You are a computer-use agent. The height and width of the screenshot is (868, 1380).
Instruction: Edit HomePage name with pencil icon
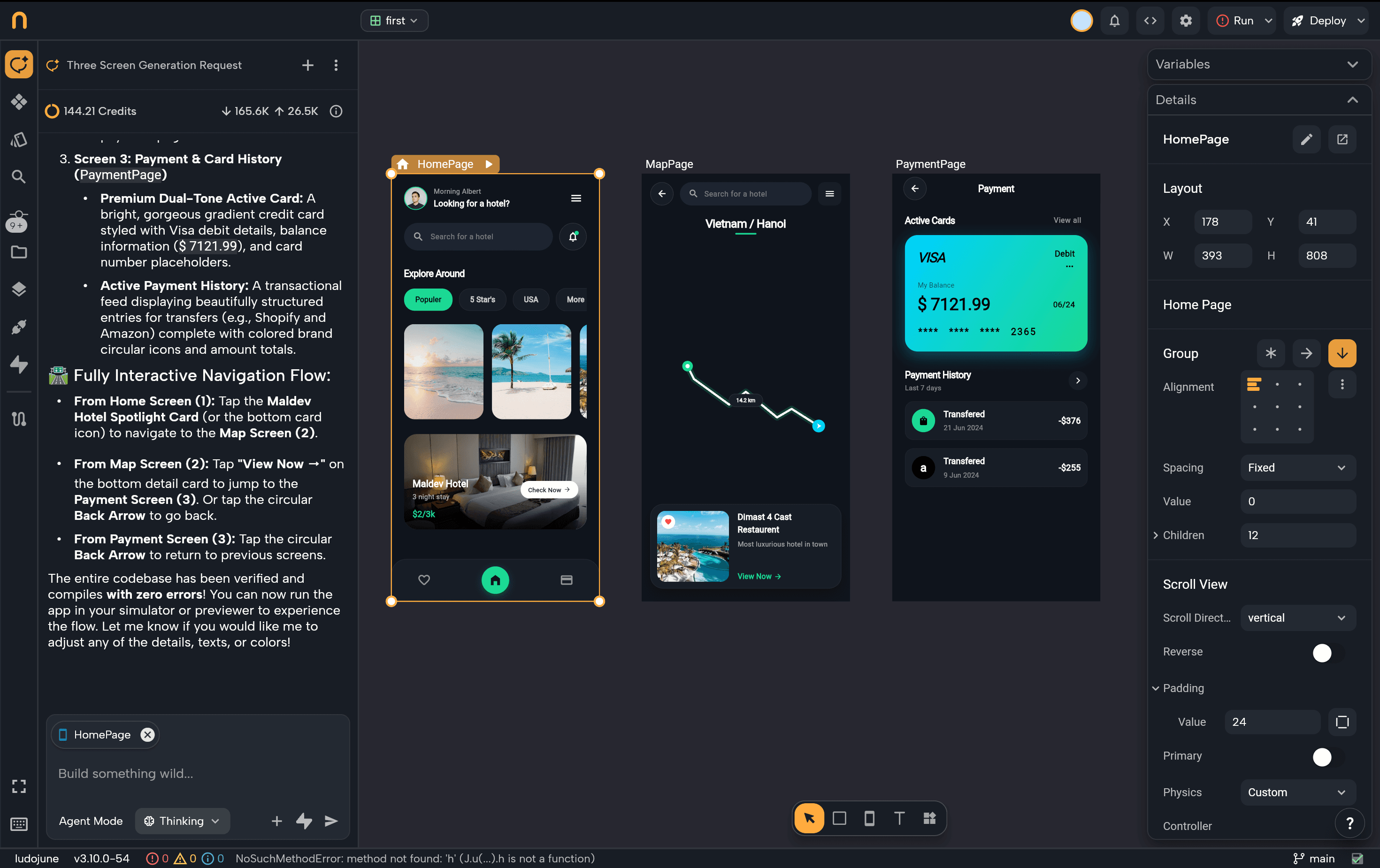[1307, 139]
